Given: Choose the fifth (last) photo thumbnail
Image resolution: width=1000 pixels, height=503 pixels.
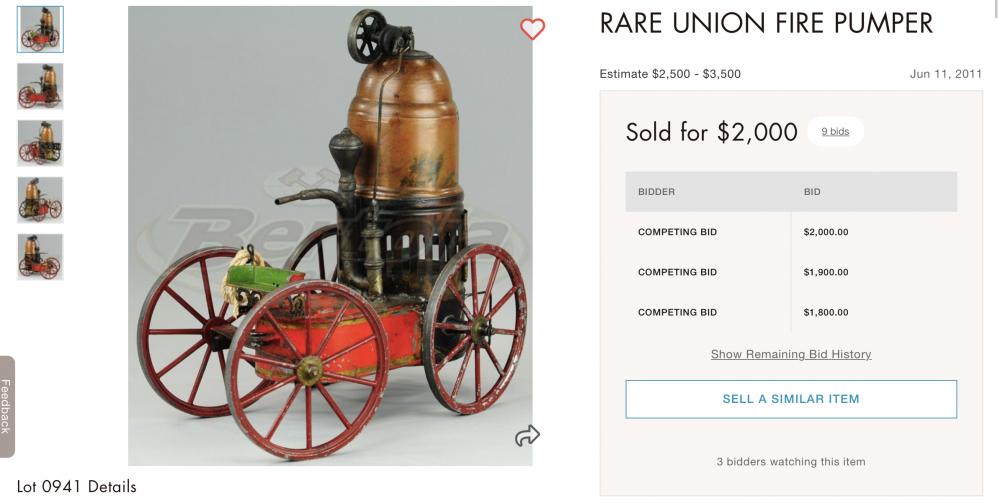Looking at the screenshot, I should point(40,257).
